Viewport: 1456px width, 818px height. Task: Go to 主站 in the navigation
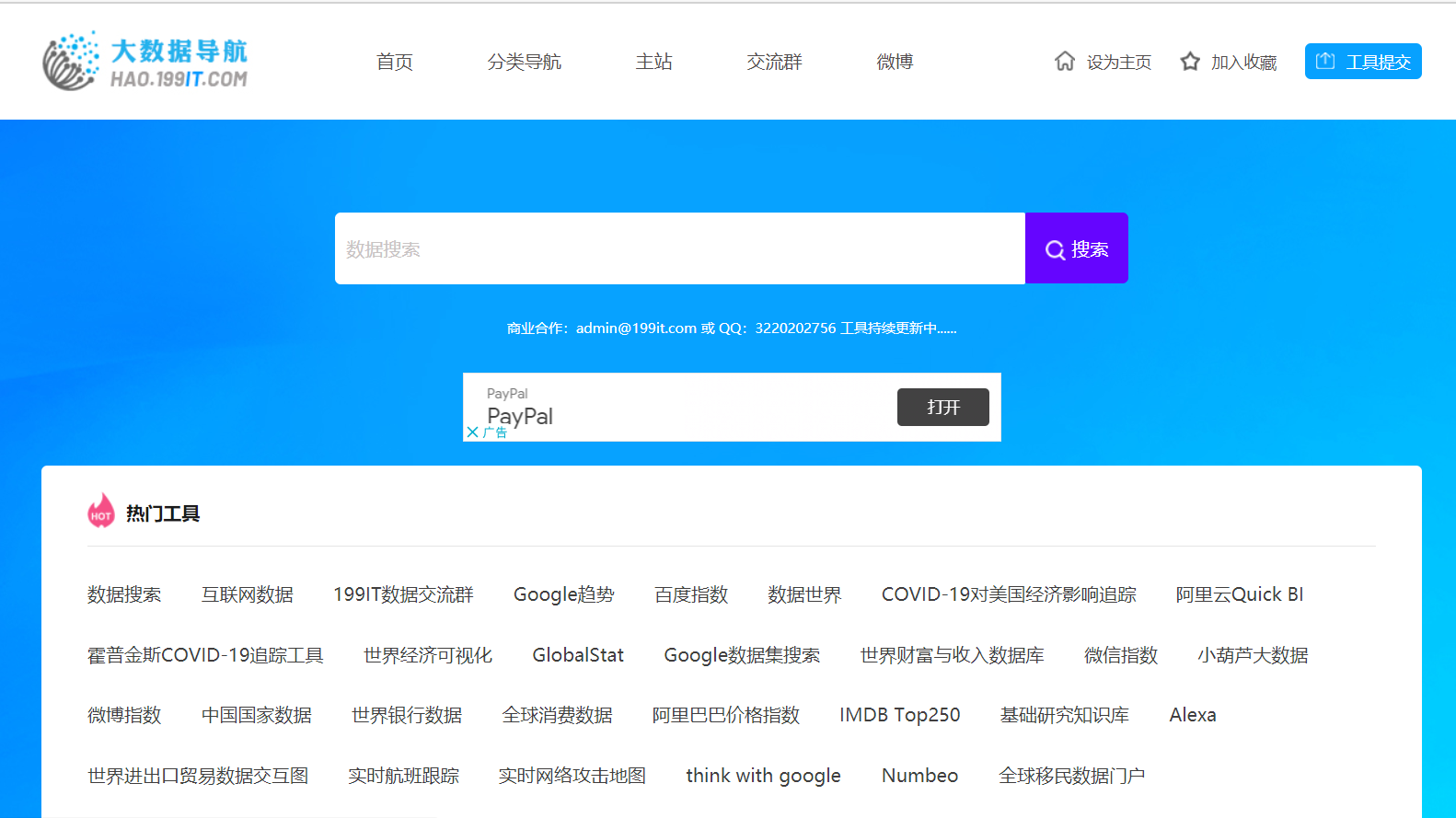click(654, 62)
